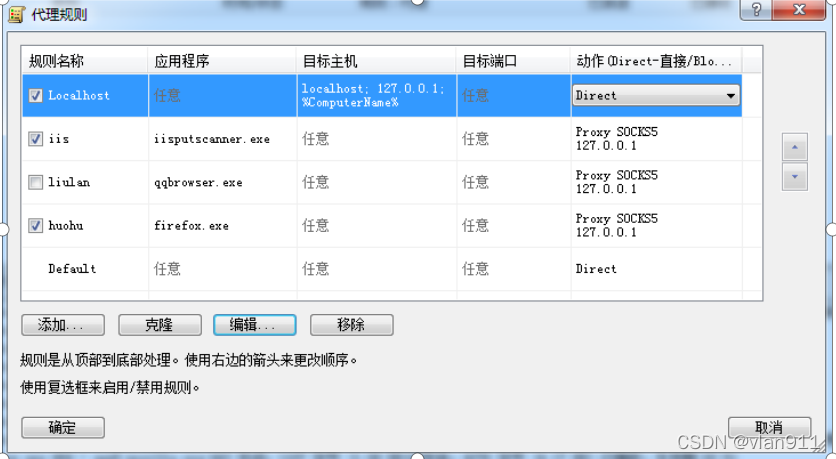This screenshot has height=459, width=836.
Task: Select the Default rule name
Action: click(72, 269)
